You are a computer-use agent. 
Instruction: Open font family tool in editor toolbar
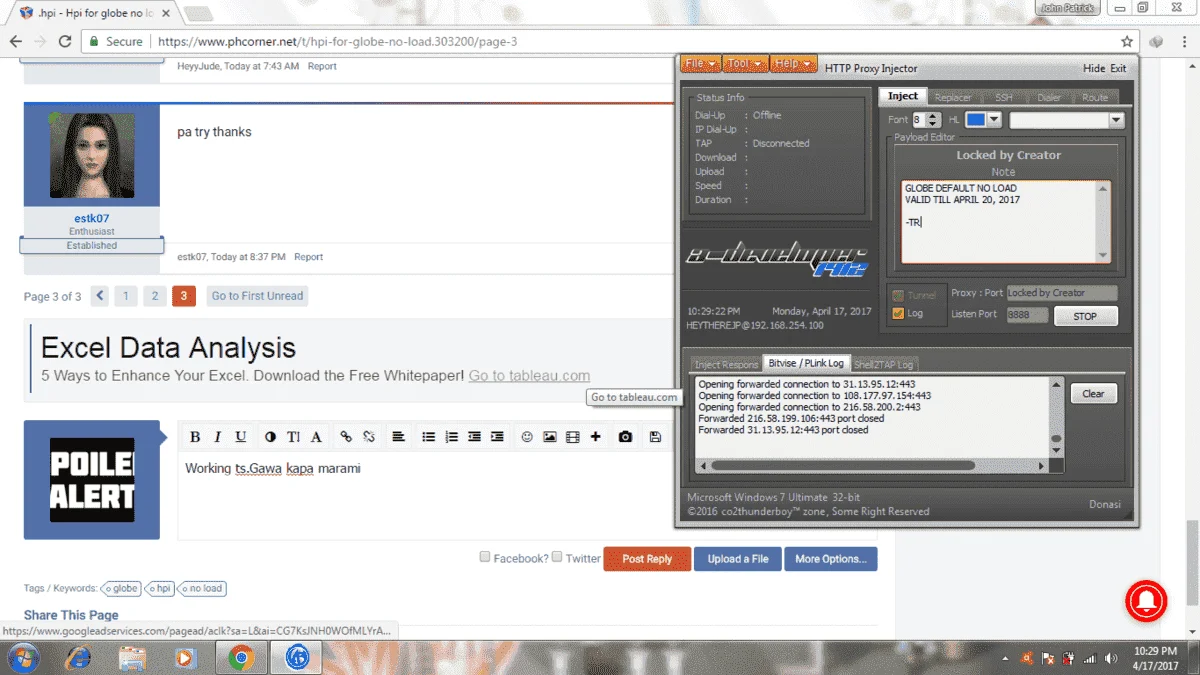[316, 437]
